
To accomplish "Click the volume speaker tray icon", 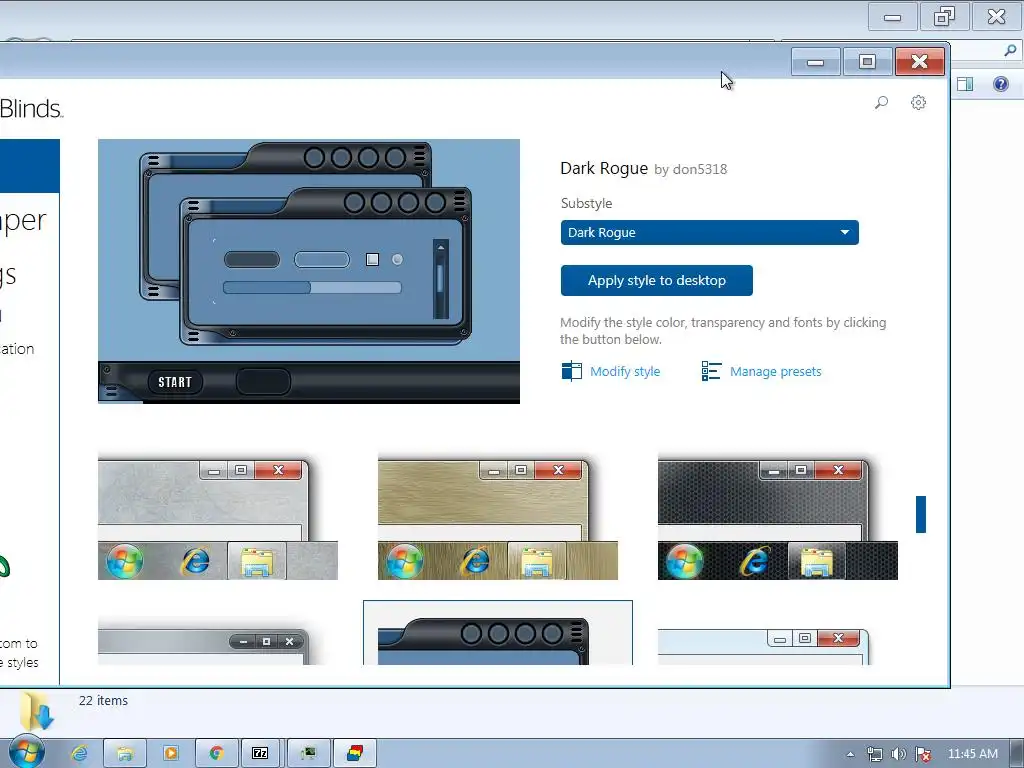I will [899, 754].
